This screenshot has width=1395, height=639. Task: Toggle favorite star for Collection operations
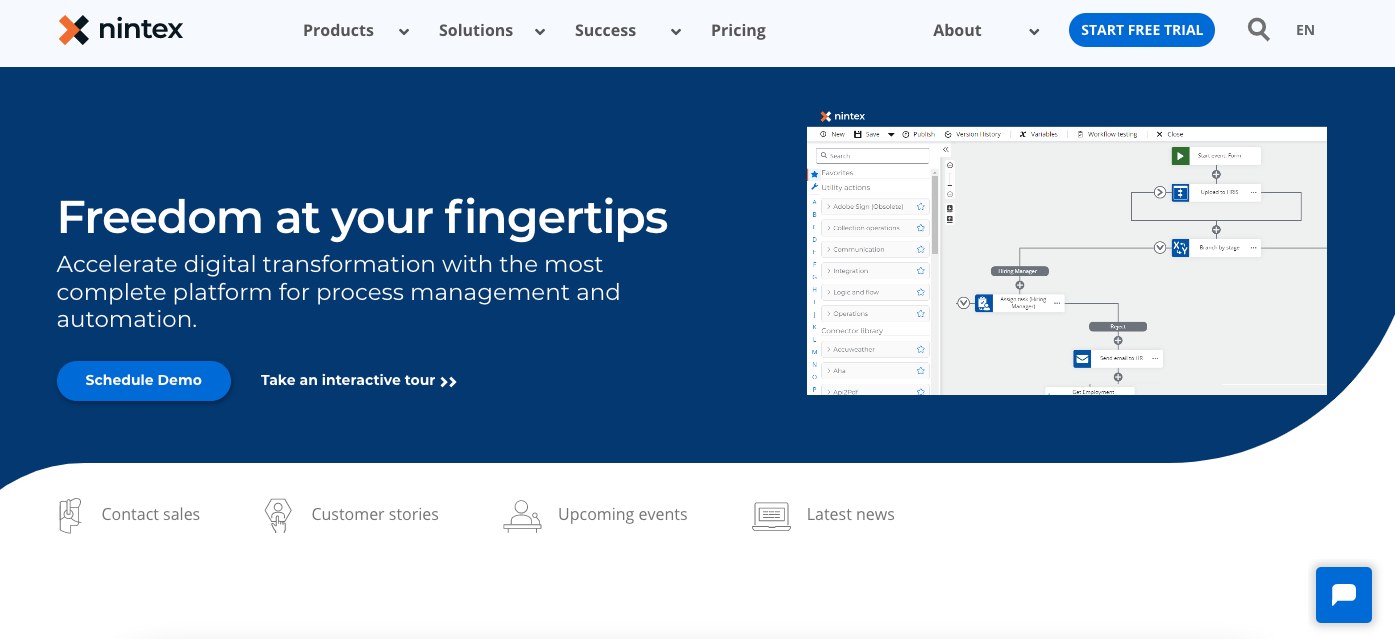(921, 228)
